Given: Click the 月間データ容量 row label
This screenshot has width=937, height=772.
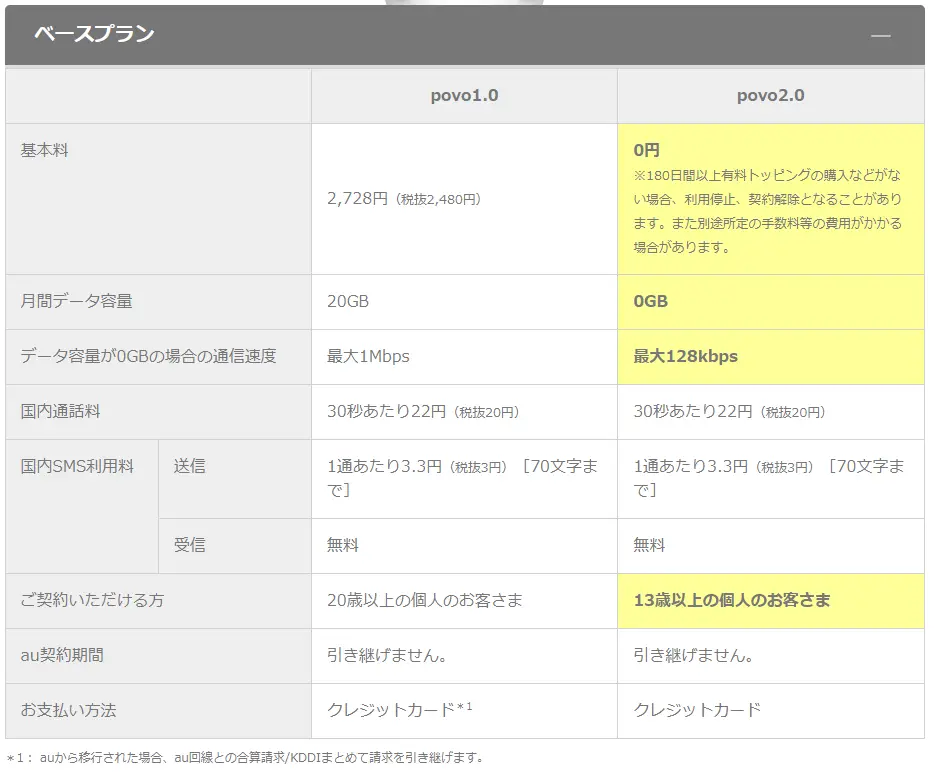Looking at the screenshot, I should (x=76, y=301).
